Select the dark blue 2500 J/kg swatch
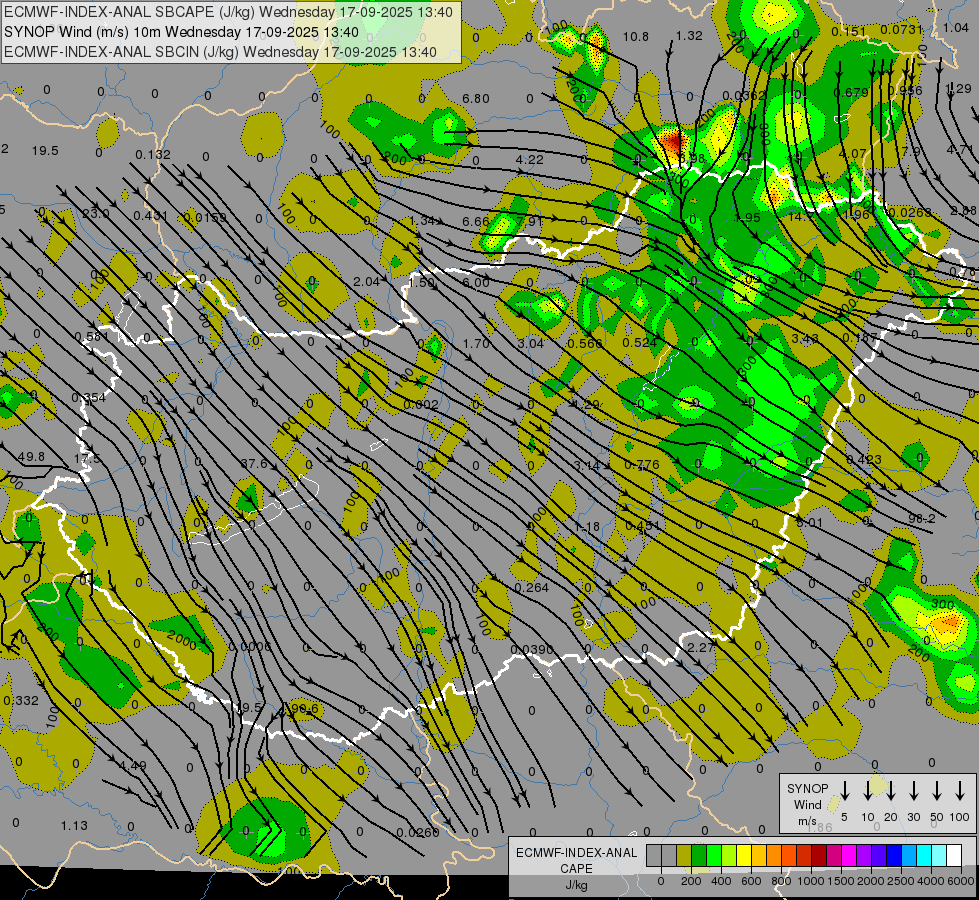 [x=894, y=856]
